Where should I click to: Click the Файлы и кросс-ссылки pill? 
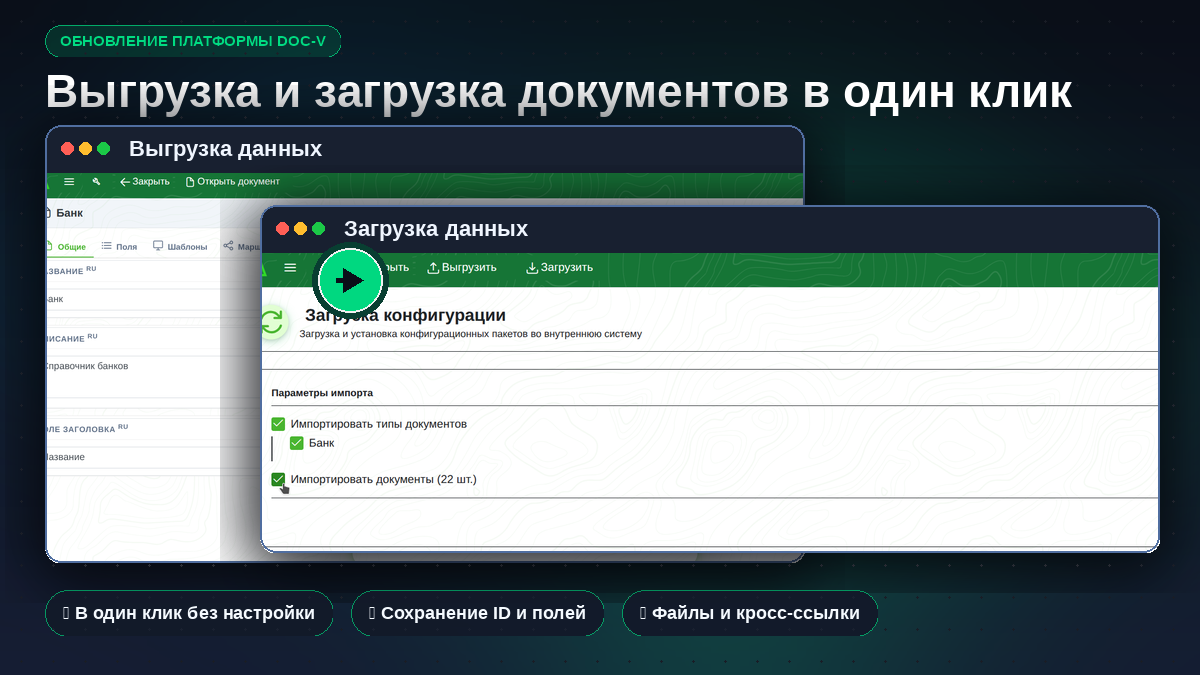[x=749, y=613]
